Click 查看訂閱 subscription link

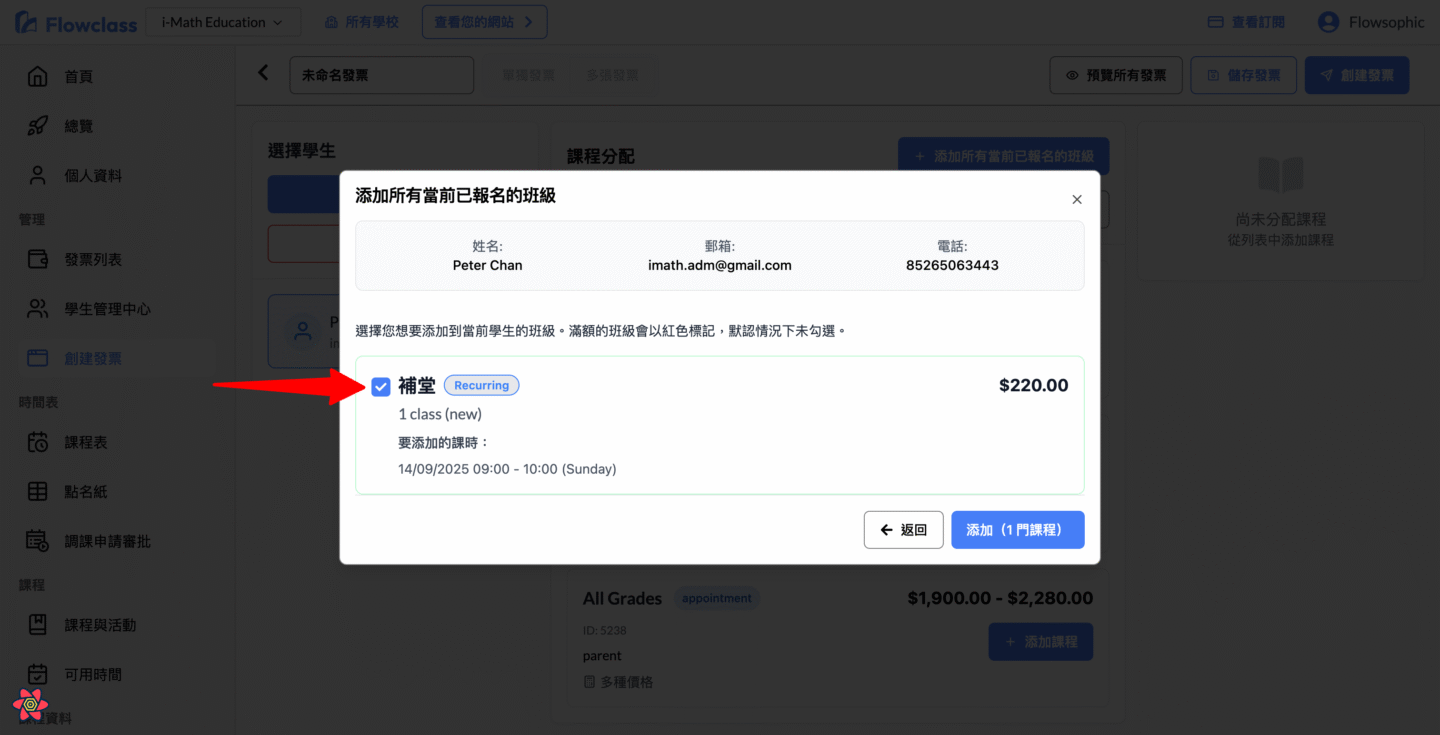click(x=1246, y=22)
